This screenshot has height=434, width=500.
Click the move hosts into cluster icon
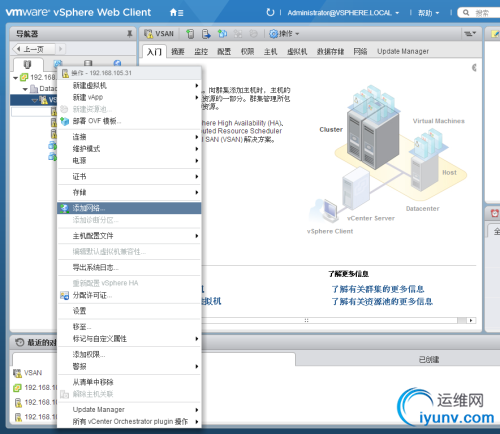click(x=206, y=34)
